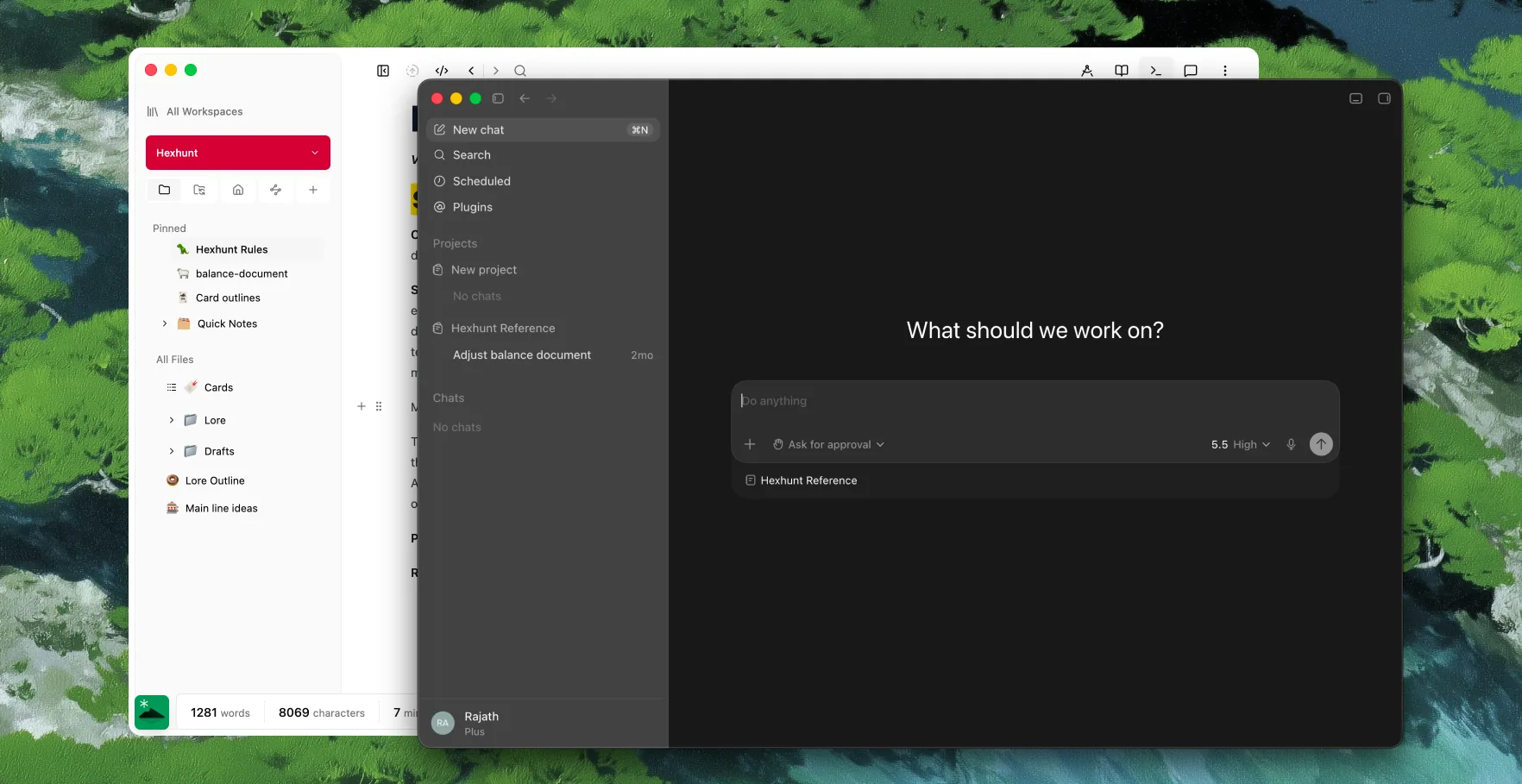The image size is (1522, 784).
Task: Expand the Quick Notes folder chevron
Action: click(165, 323)
